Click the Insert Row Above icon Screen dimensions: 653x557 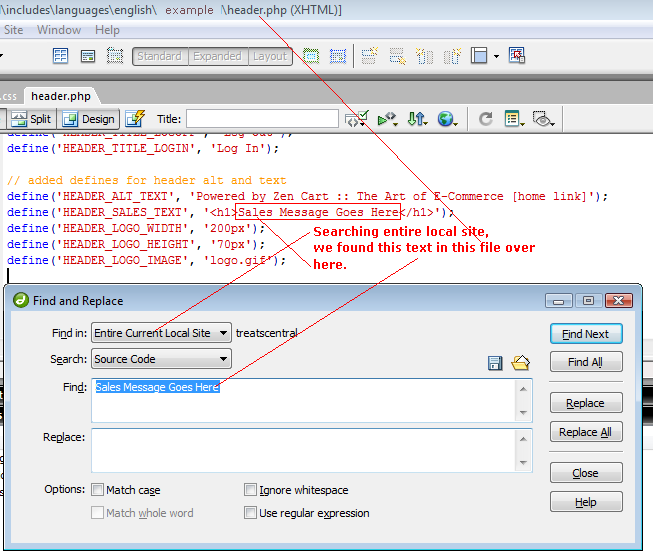(x=369, y=56)
